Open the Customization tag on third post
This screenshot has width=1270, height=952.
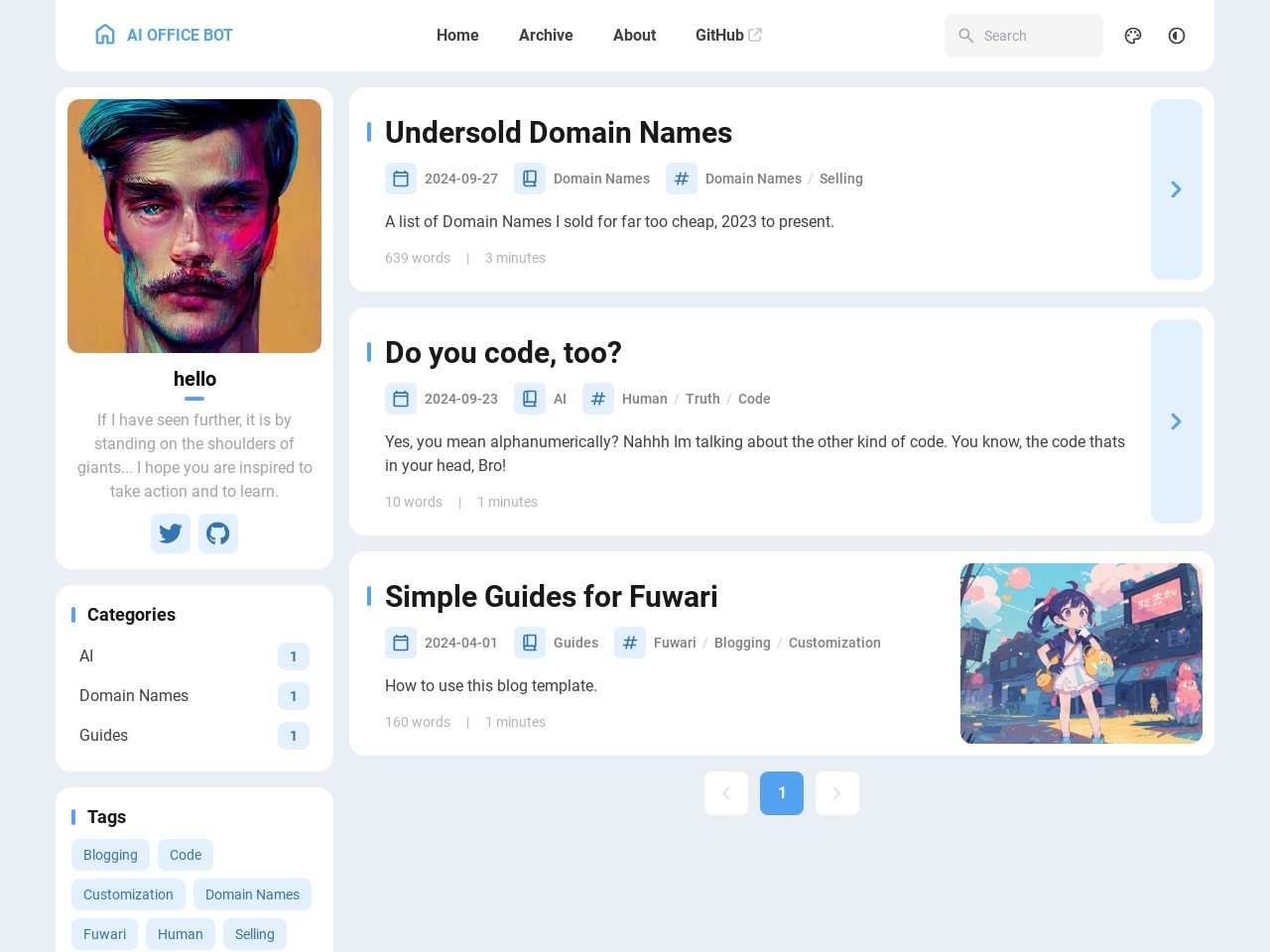pos(834,643)
